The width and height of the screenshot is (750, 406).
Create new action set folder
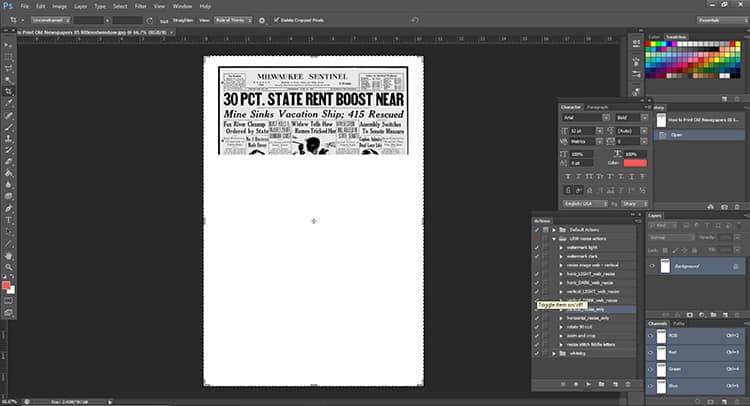(601, 384)
